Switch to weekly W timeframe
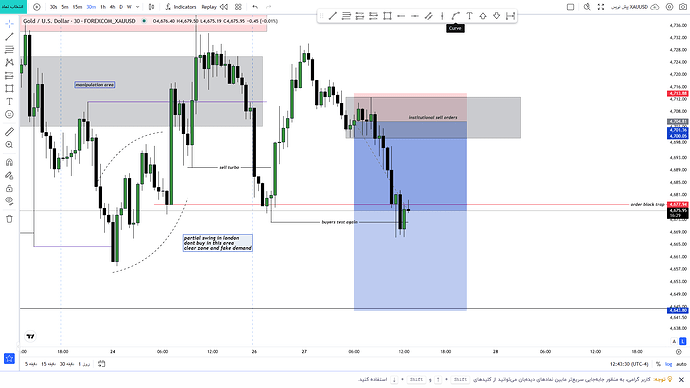Screen dimensions: 690x388 point(129,7)
